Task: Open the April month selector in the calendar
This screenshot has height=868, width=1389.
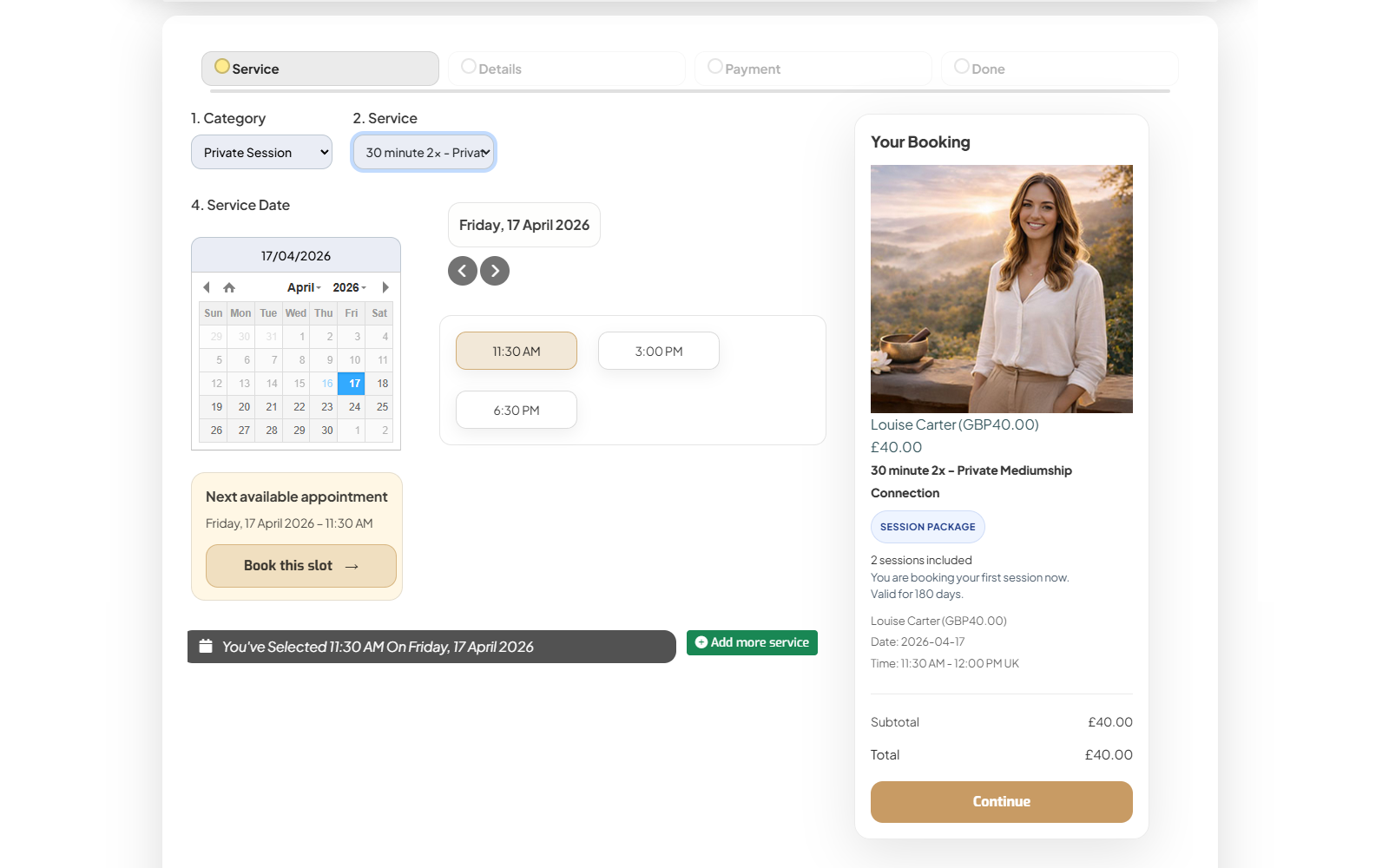Action: click(304, 287)
